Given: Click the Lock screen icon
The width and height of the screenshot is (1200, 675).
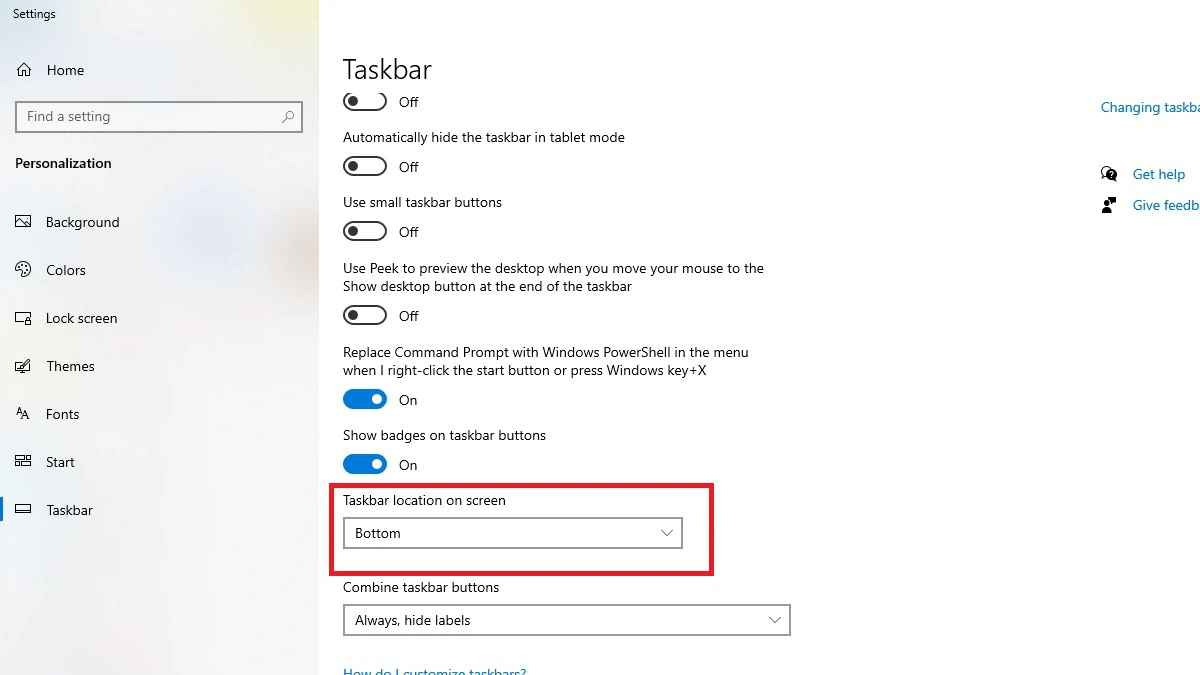Looking at the screenshot, I should [x=24, y=318].
